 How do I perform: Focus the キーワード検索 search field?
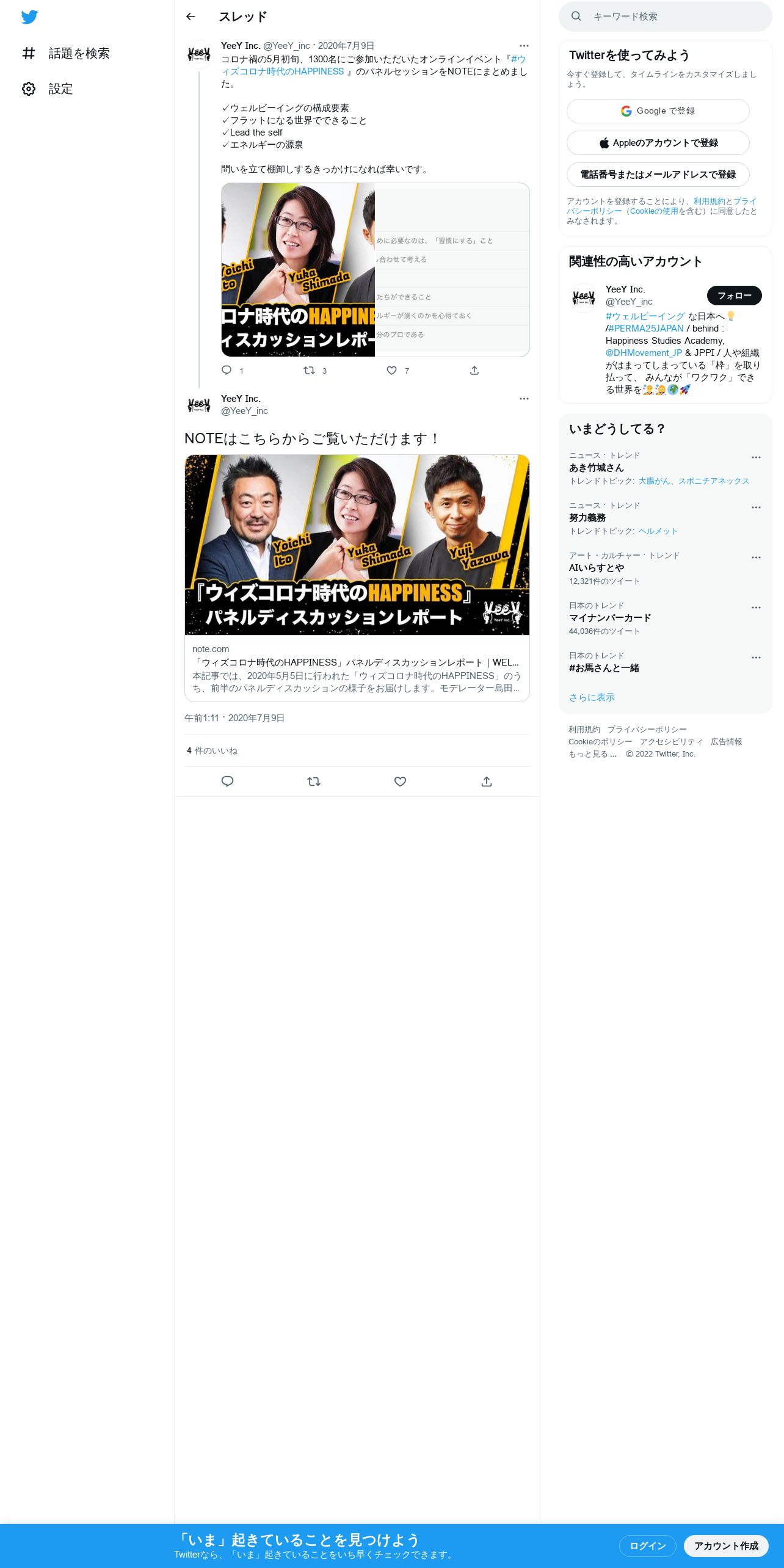tap(666, 16)
